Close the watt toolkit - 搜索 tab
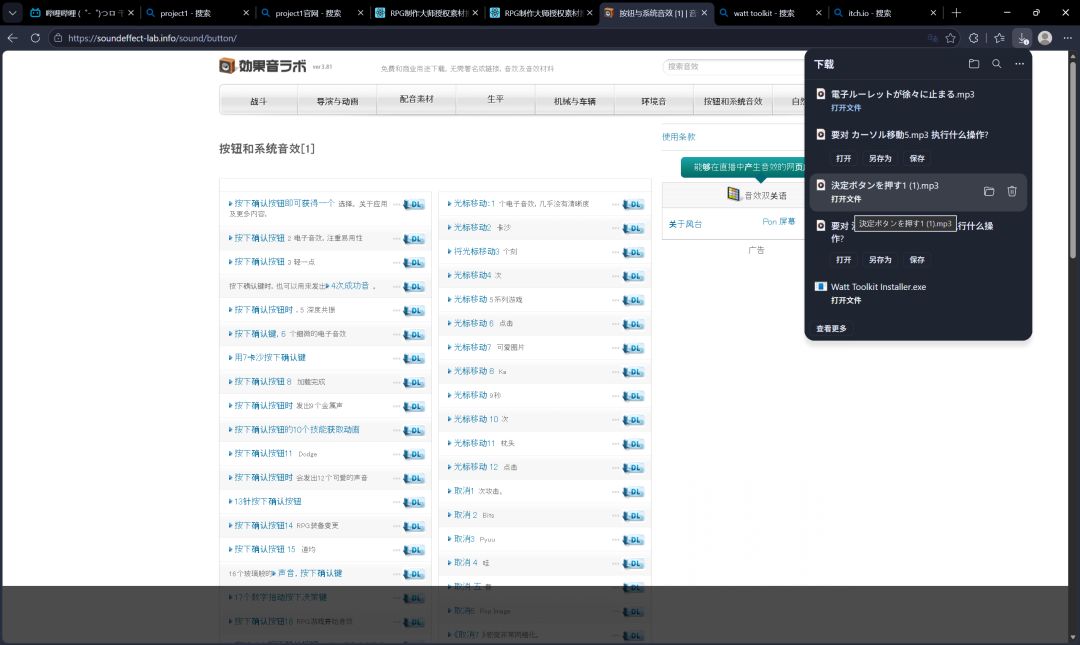Screen dimensions: 1080x645 pyautogui.click(x=818, y=13)
